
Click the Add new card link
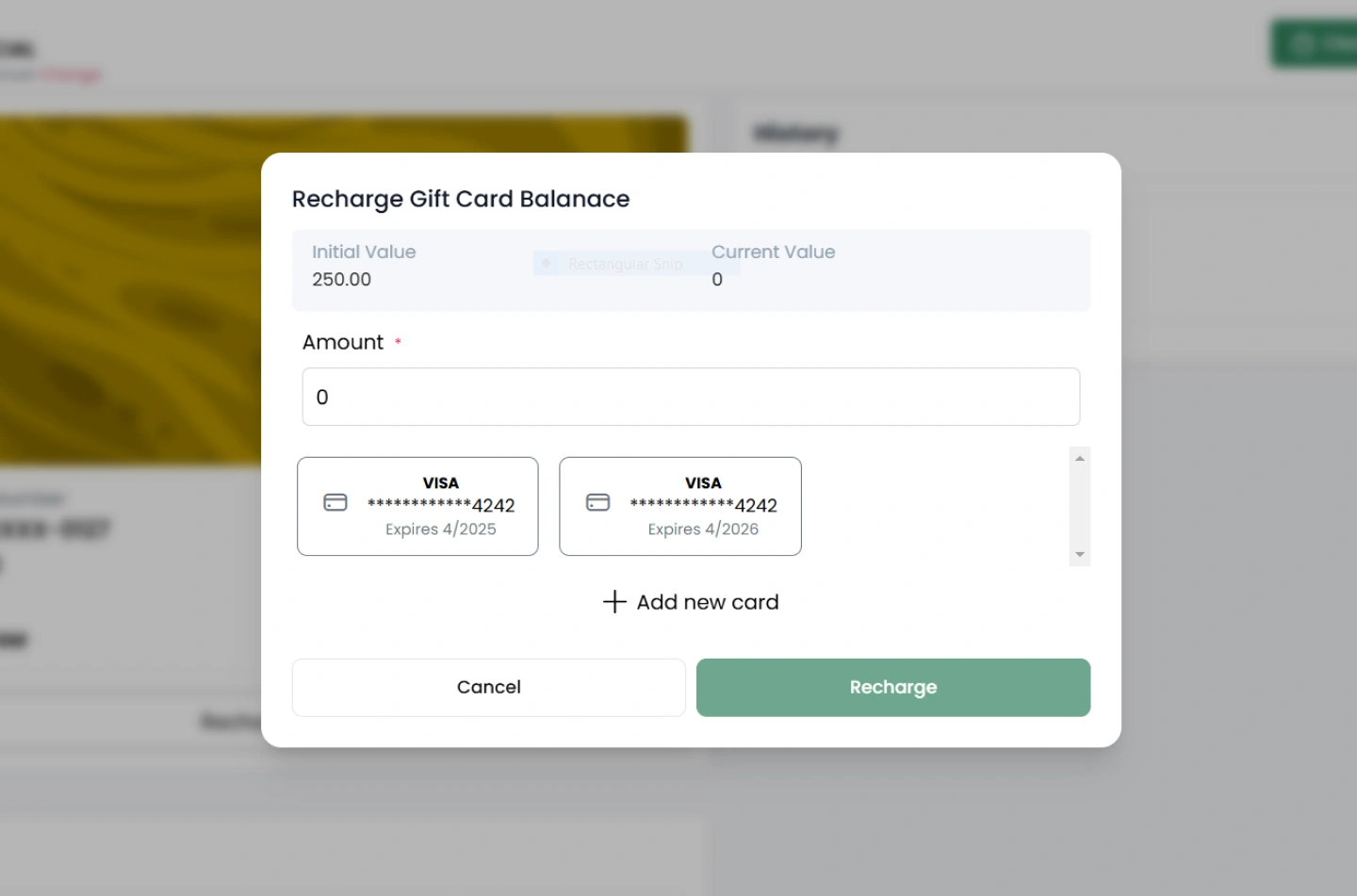[x=691, y=602]
